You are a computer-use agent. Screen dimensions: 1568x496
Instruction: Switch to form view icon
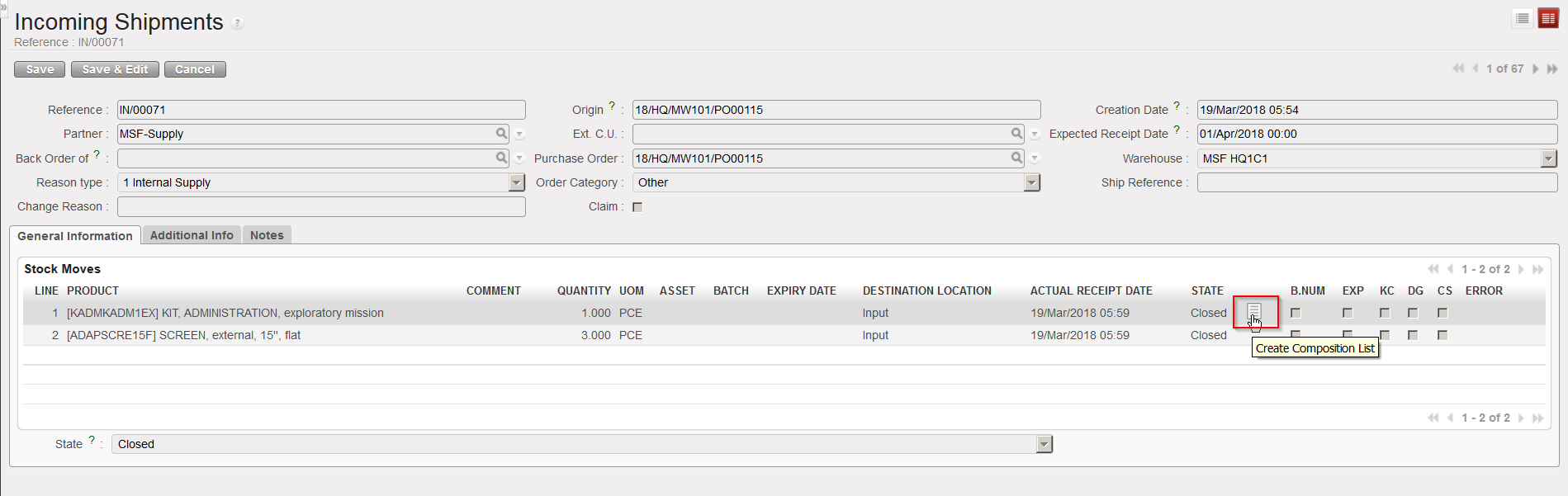1548,18
